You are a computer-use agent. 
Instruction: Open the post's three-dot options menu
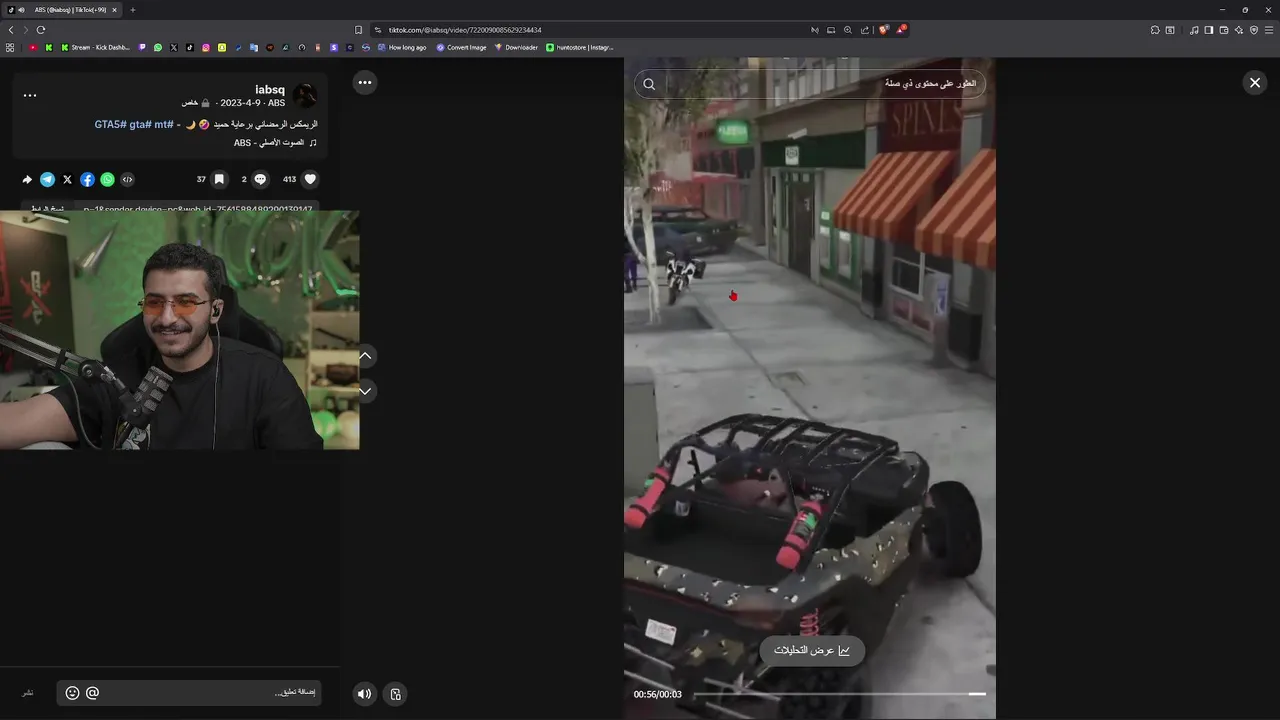pyautogui.click(x=30, y=95)
